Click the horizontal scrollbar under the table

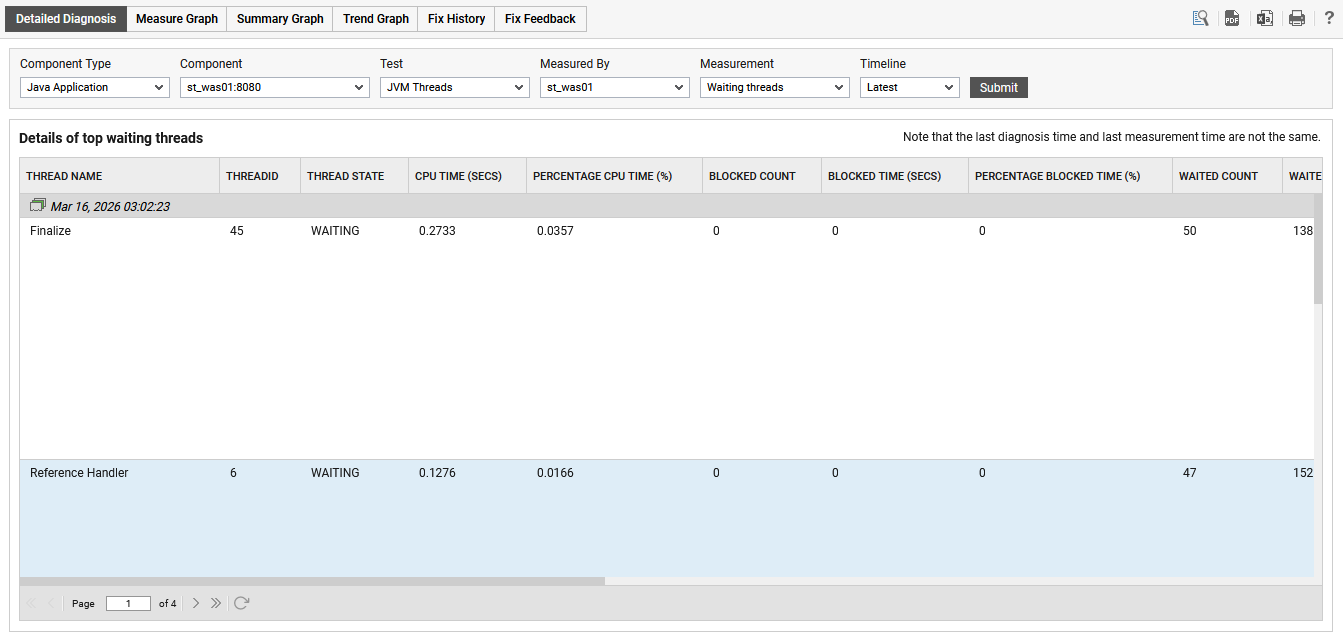pos(312,580)
